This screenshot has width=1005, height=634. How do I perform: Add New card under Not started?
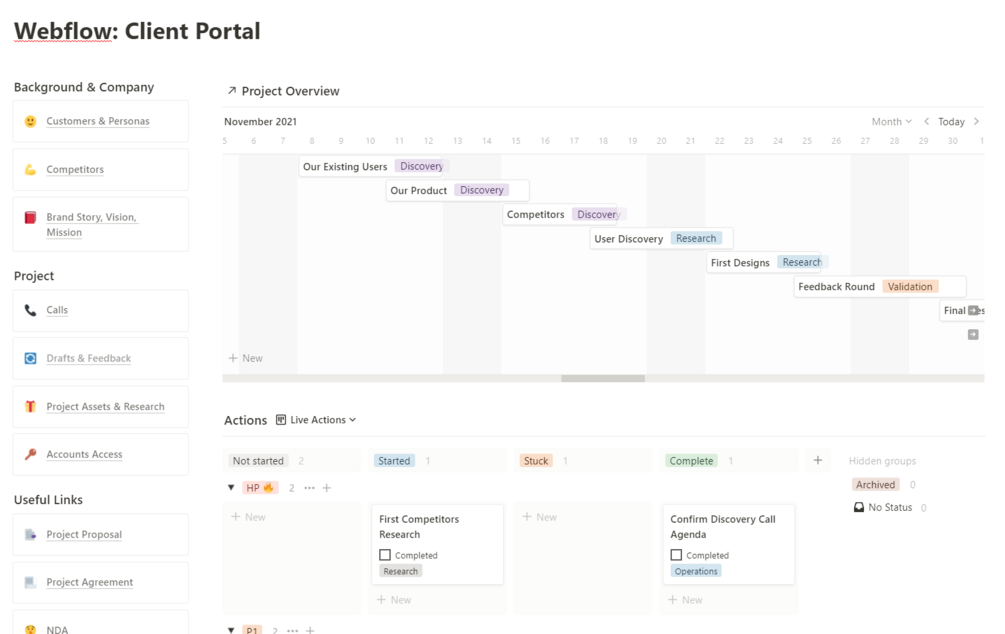248,517
